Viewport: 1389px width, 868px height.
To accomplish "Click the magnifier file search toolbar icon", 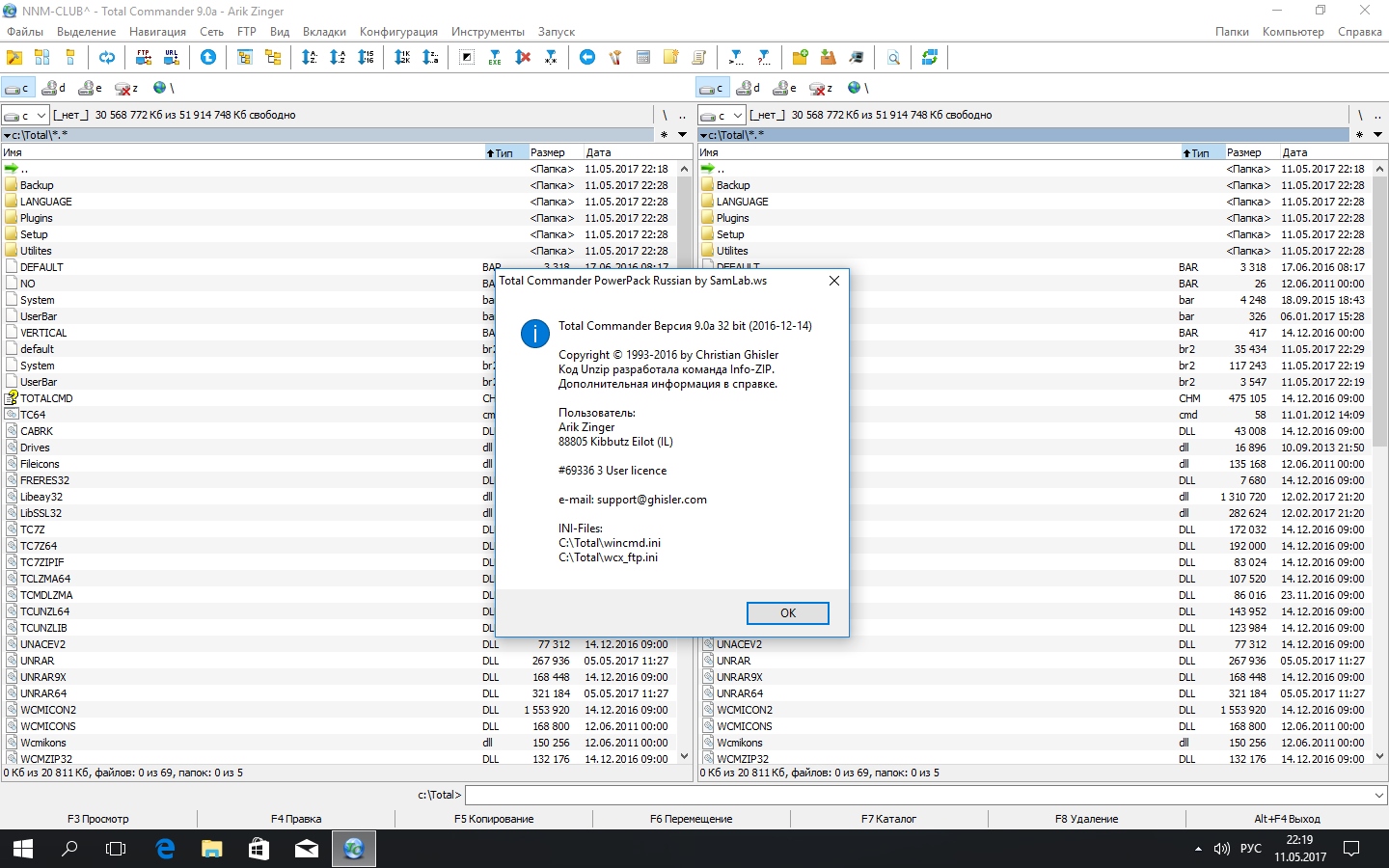I will [894, 58].
